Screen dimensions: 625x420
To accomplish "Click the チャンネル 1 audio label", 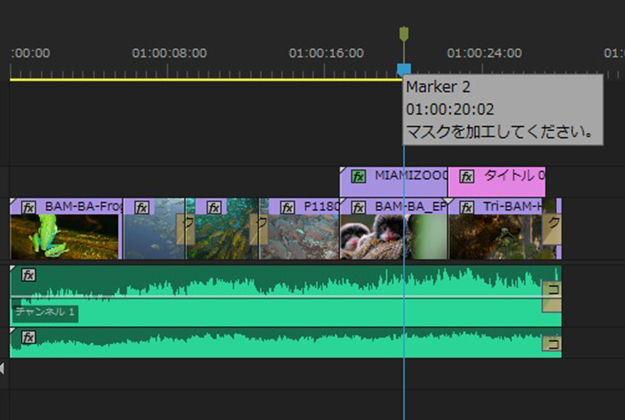I will point(44,313).
